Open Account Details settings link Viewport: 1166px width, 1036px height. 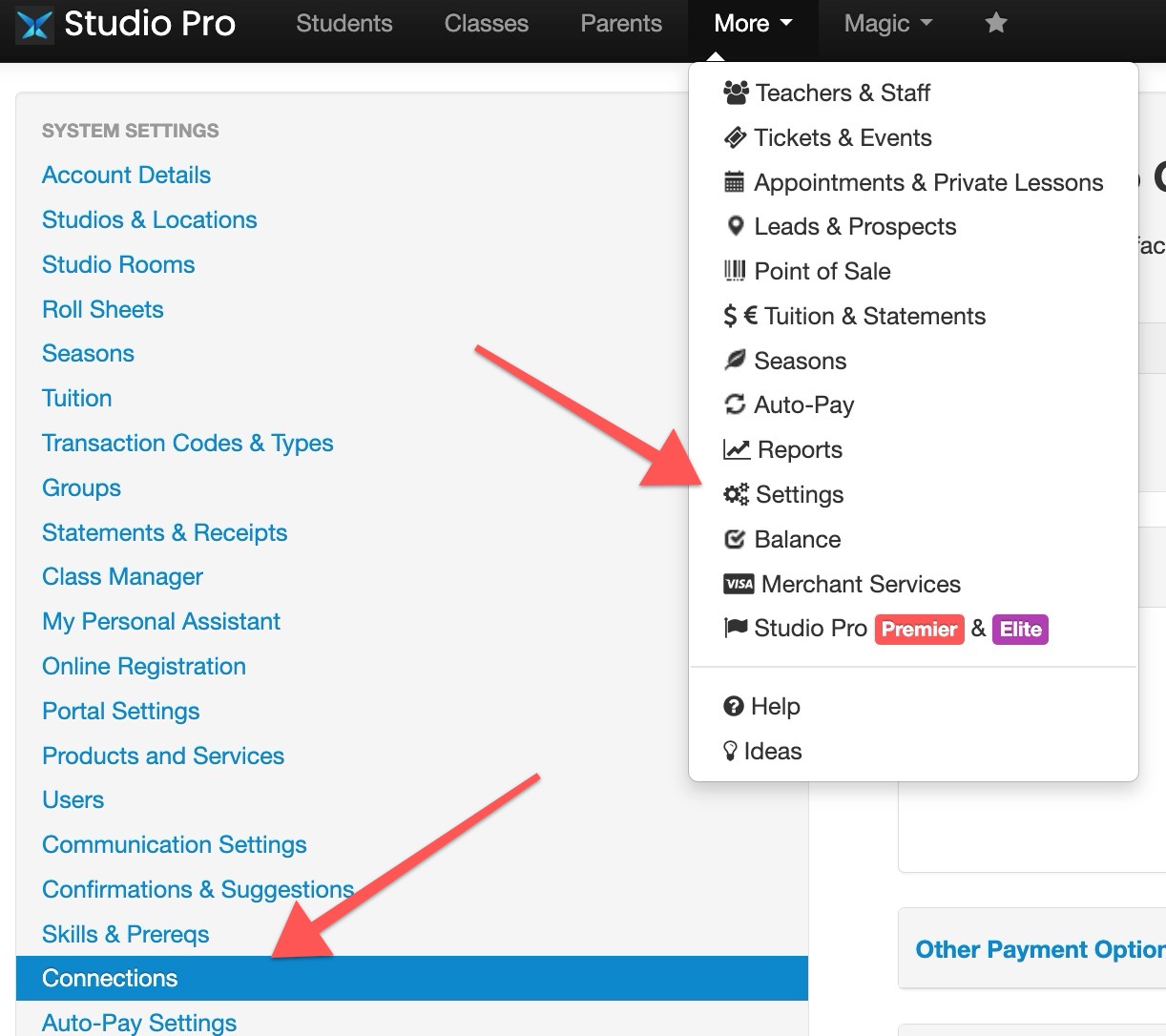pyautogui.click(x=126, y=175)
